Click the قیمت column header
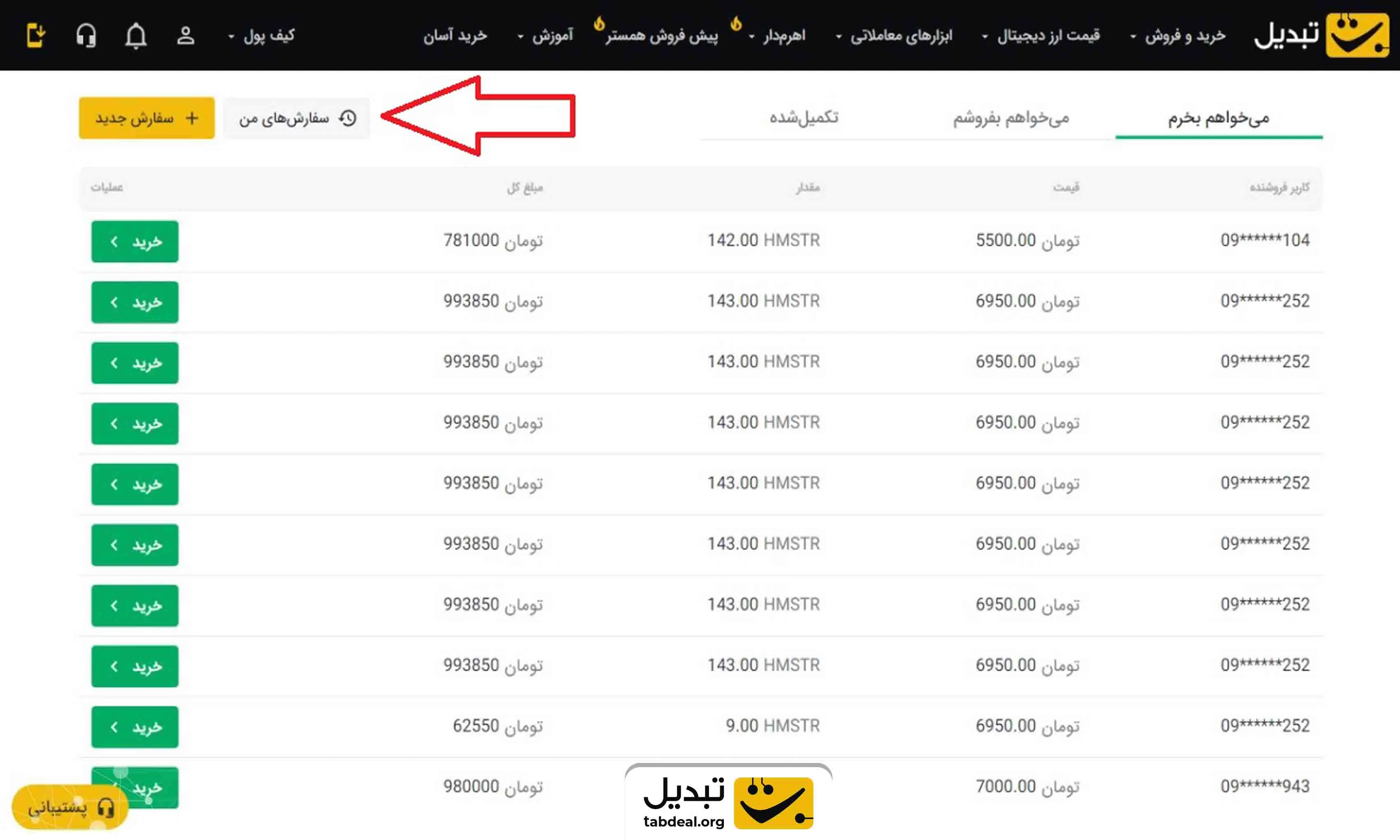The height and width of the screenshot is (840, 1400). tap(1066, 187)
